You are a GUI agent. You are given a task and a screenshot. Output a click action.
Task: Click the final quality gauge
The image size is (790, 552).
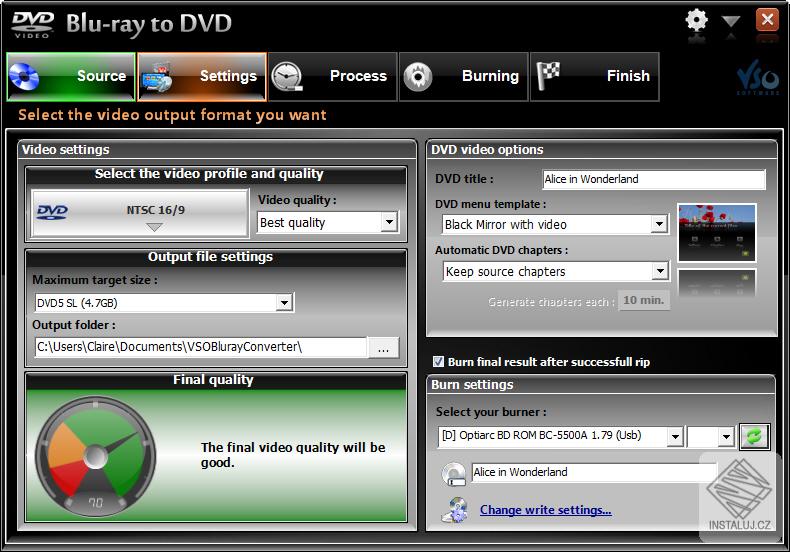[96, 456]
